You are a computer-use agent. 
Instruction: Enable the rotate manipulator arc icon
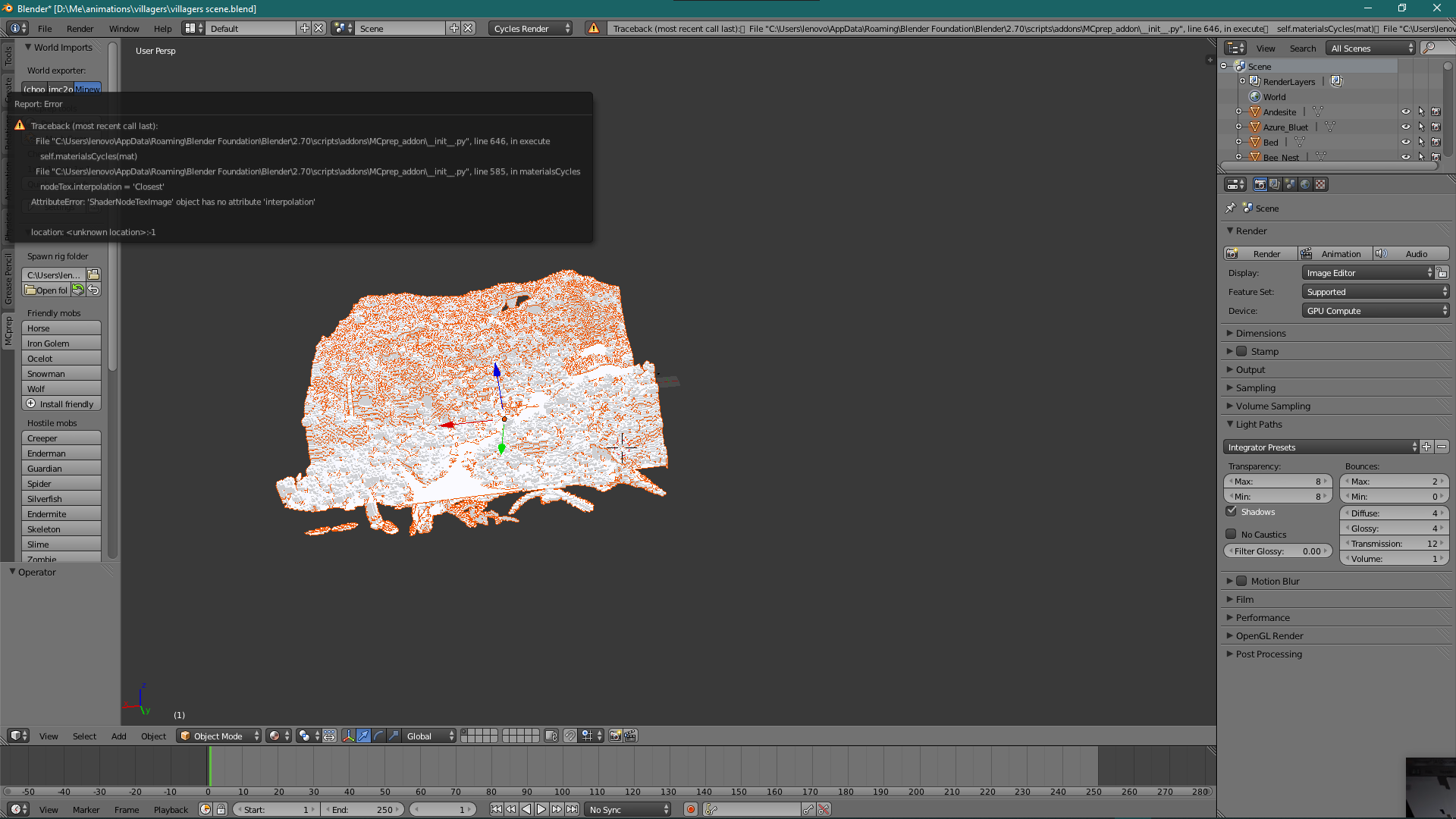point(378,736)
